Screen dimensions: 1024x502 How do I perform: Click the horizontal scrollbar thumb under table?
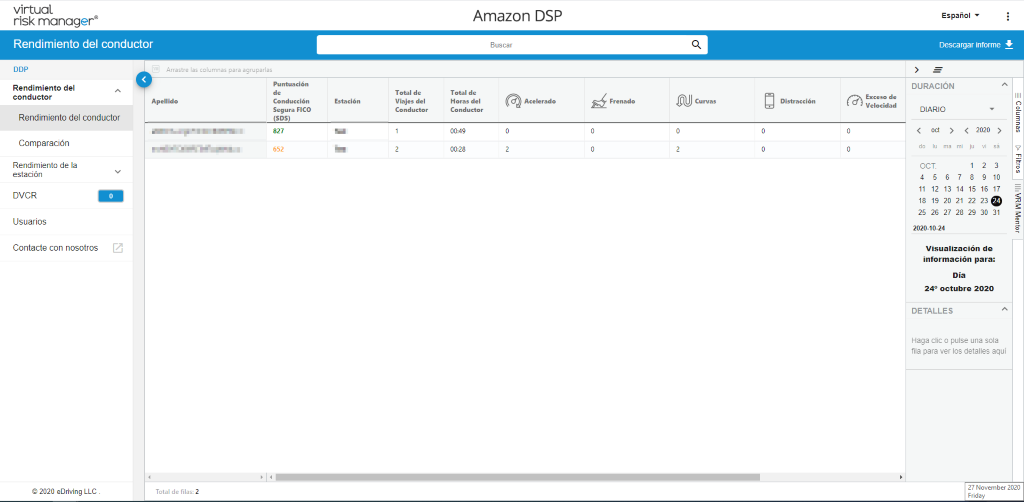pyautogui.click(x=518, y=477)
